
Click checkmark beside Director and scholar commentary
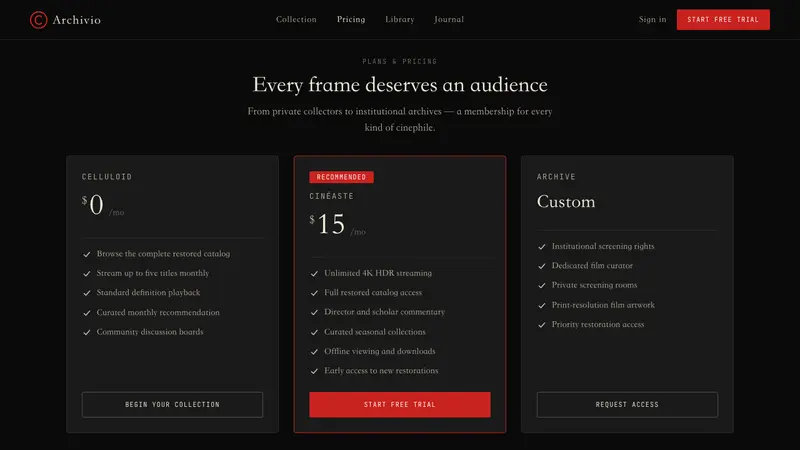pyautogui.click(x=314, y=312)
